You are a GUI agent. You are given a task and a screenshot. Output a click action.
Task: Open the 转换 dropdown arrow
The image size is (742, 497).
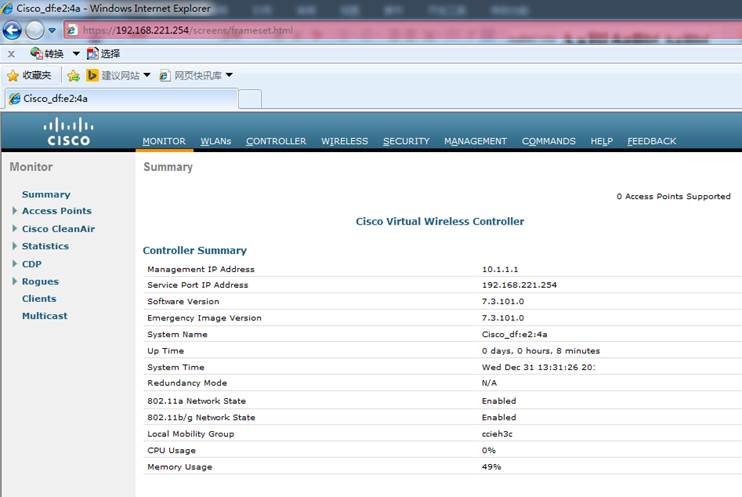pyautogui.click(x=76, y=53)
